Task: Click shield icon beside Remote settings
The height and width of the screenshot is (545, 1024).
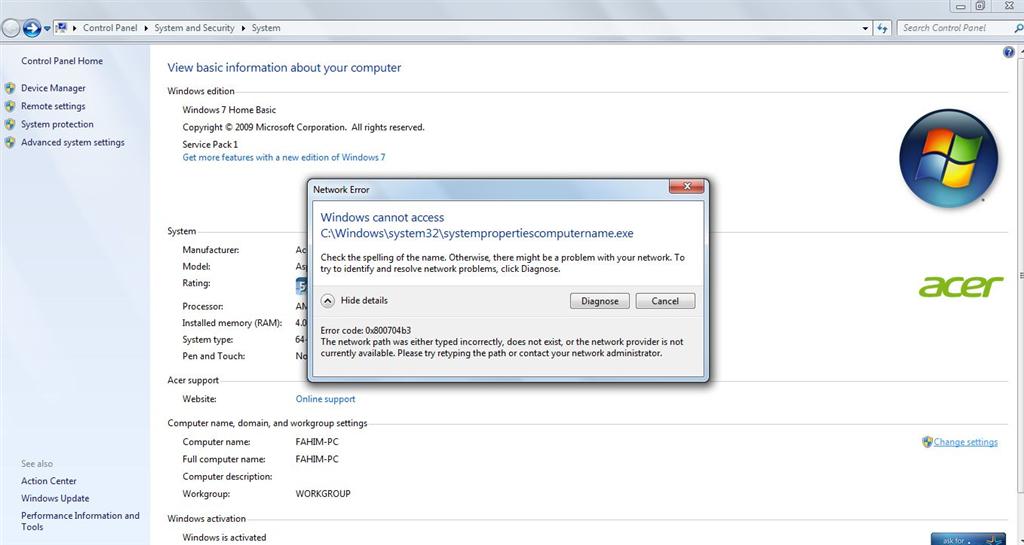Action: point(10,106)
